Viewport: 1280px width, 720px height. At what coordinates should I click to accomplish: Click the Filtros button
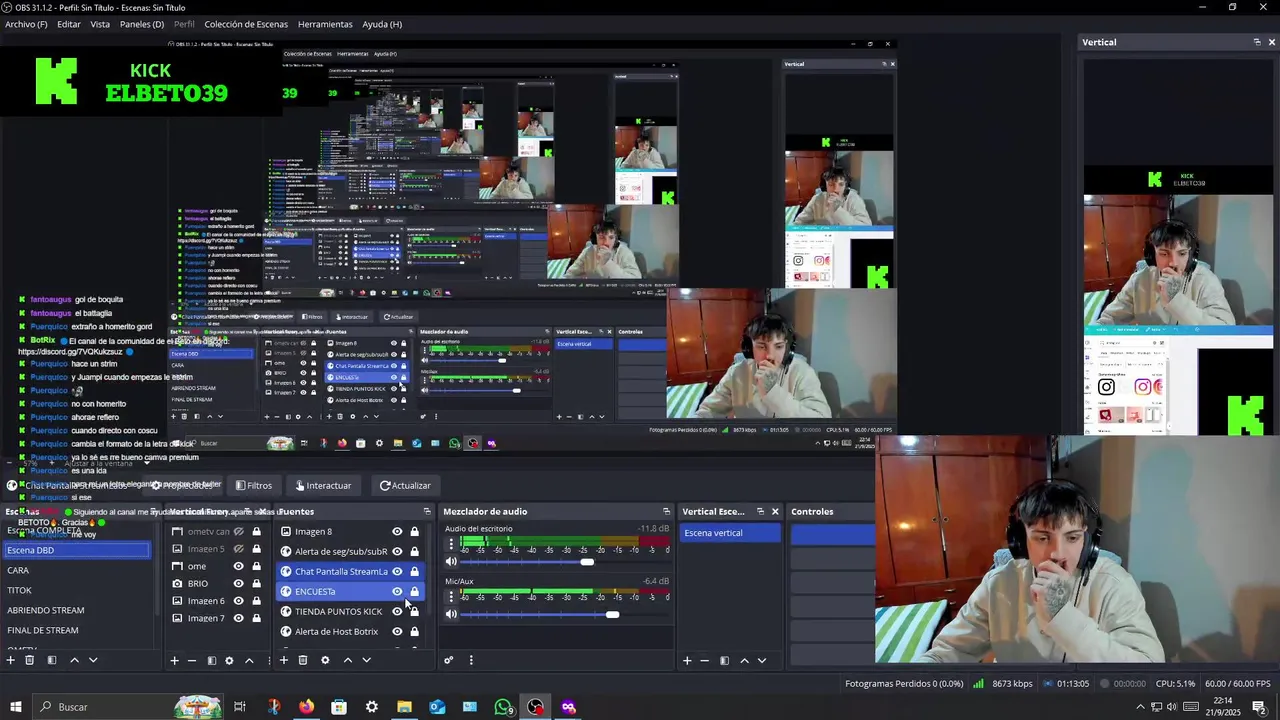(x=253, y=485)
